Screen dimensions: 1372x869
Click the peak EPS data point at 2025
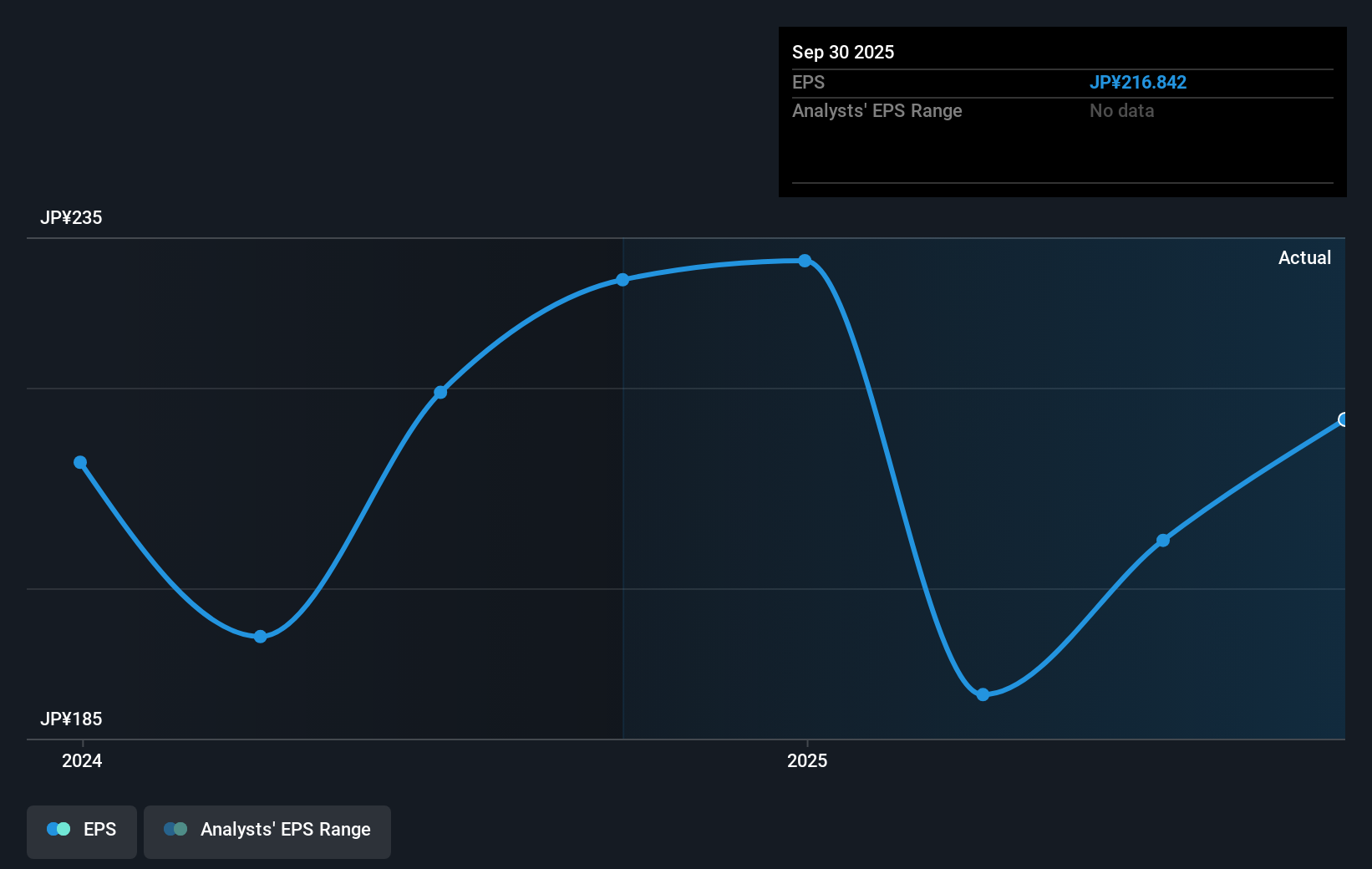(x=805, y=261)
